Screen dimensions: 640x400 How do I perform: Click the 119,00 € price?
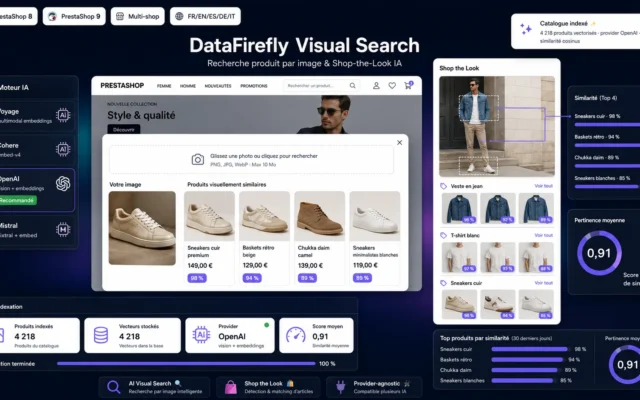tap(365, 265)
